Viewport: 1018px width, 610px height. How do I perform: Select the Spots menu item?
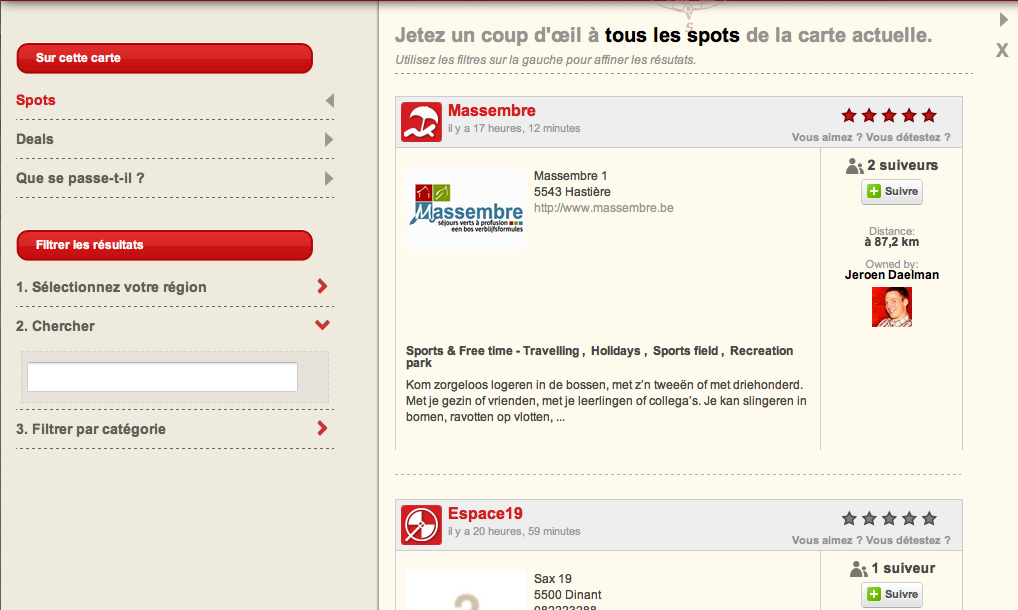click(36, 100)
